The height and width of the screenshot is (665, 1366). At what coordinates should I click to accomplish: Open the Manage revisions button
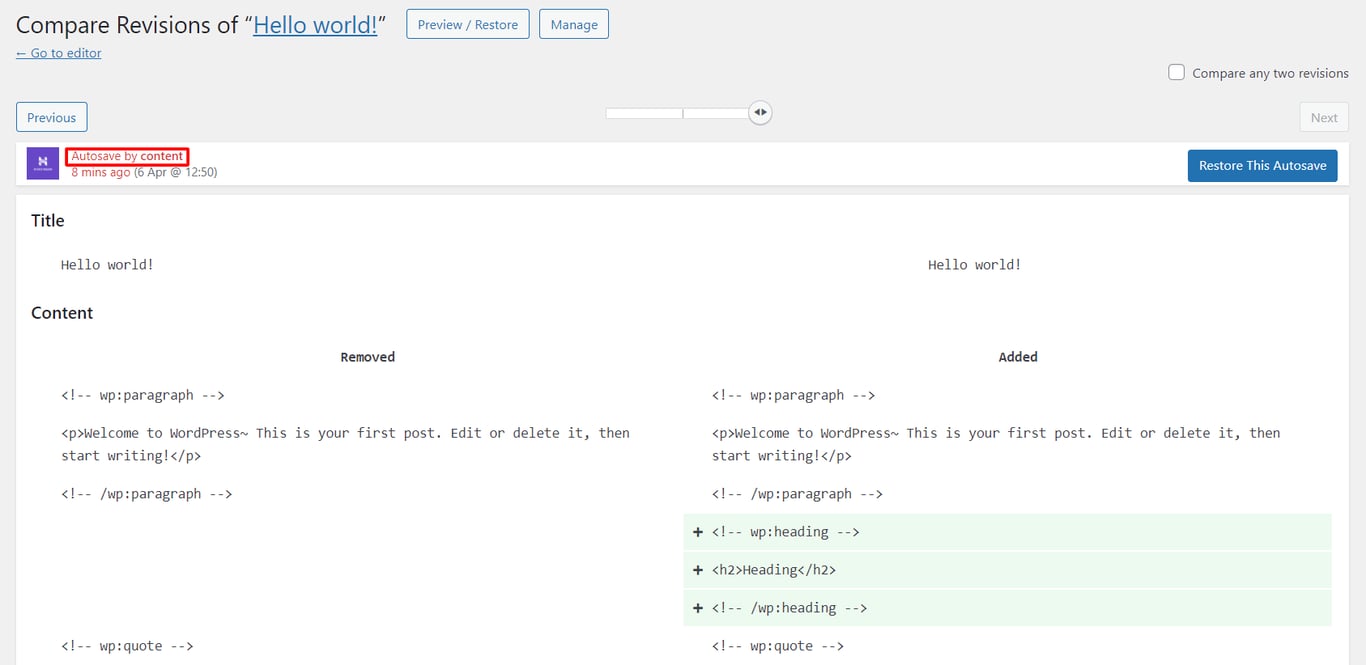[x=573, y=24]
